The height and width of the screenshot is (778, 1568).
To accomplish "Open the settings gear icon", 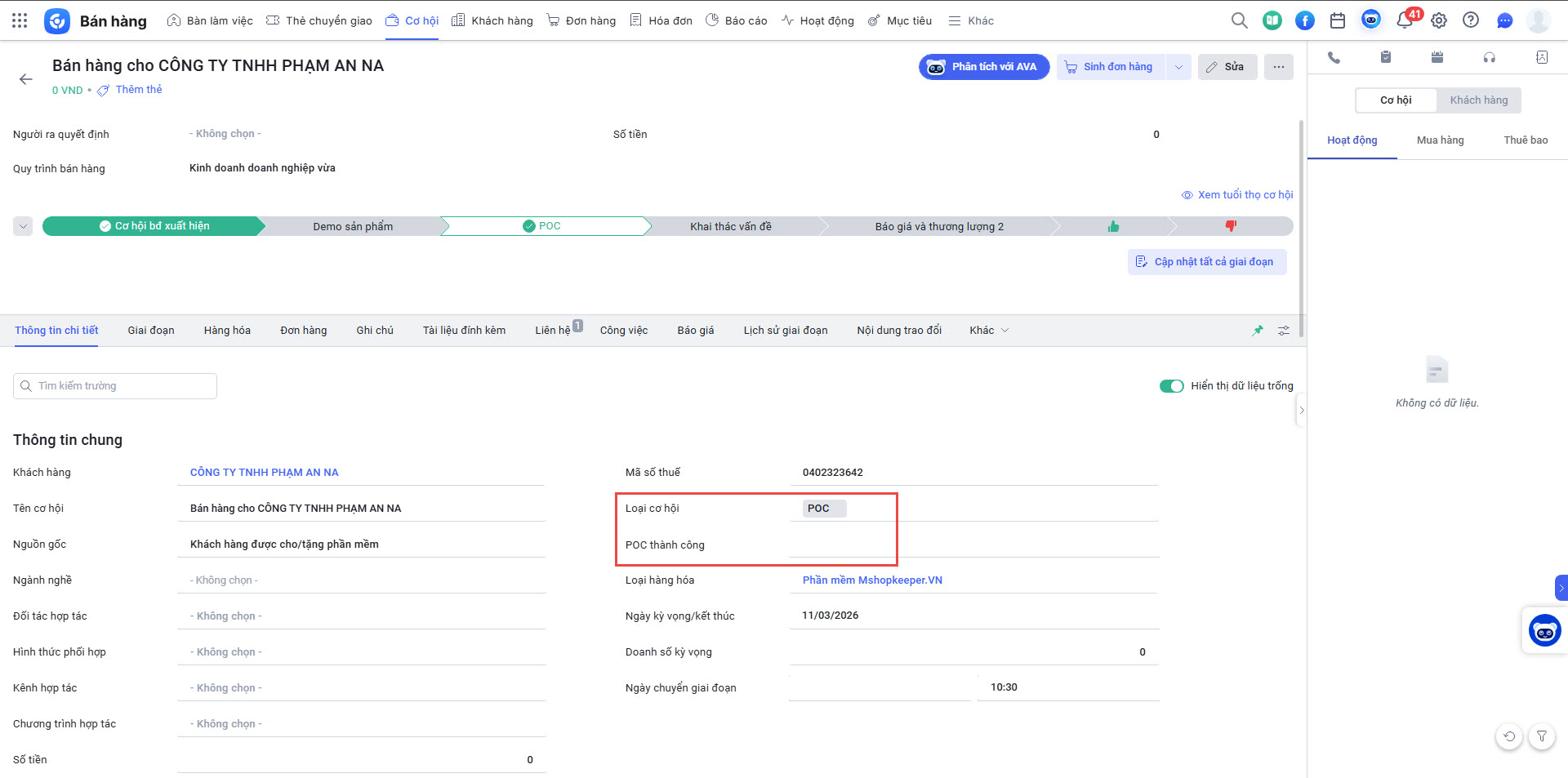I will pyautogui.click(x=1439, y=20).
